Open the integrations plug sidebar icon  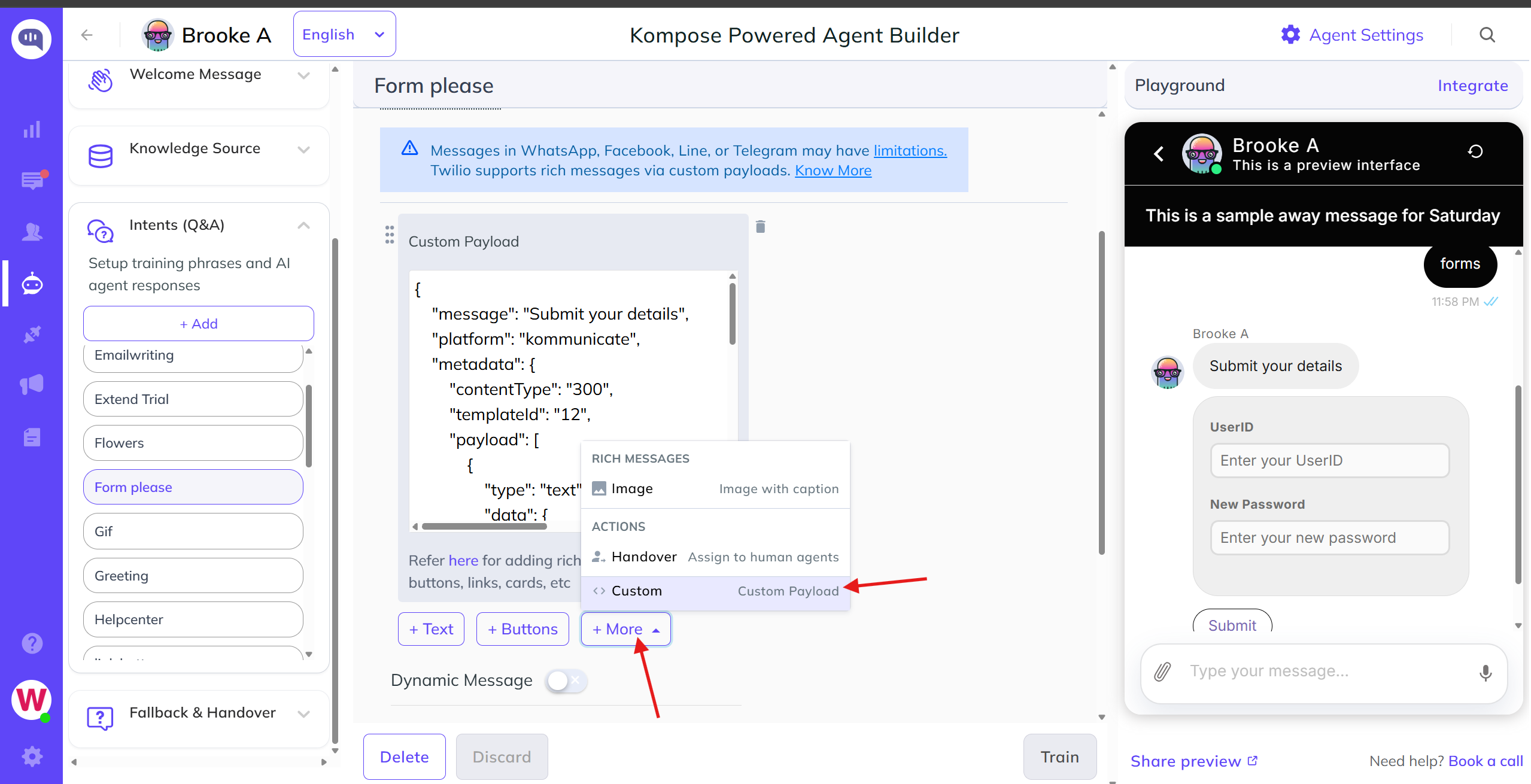[x=32, y=335]
